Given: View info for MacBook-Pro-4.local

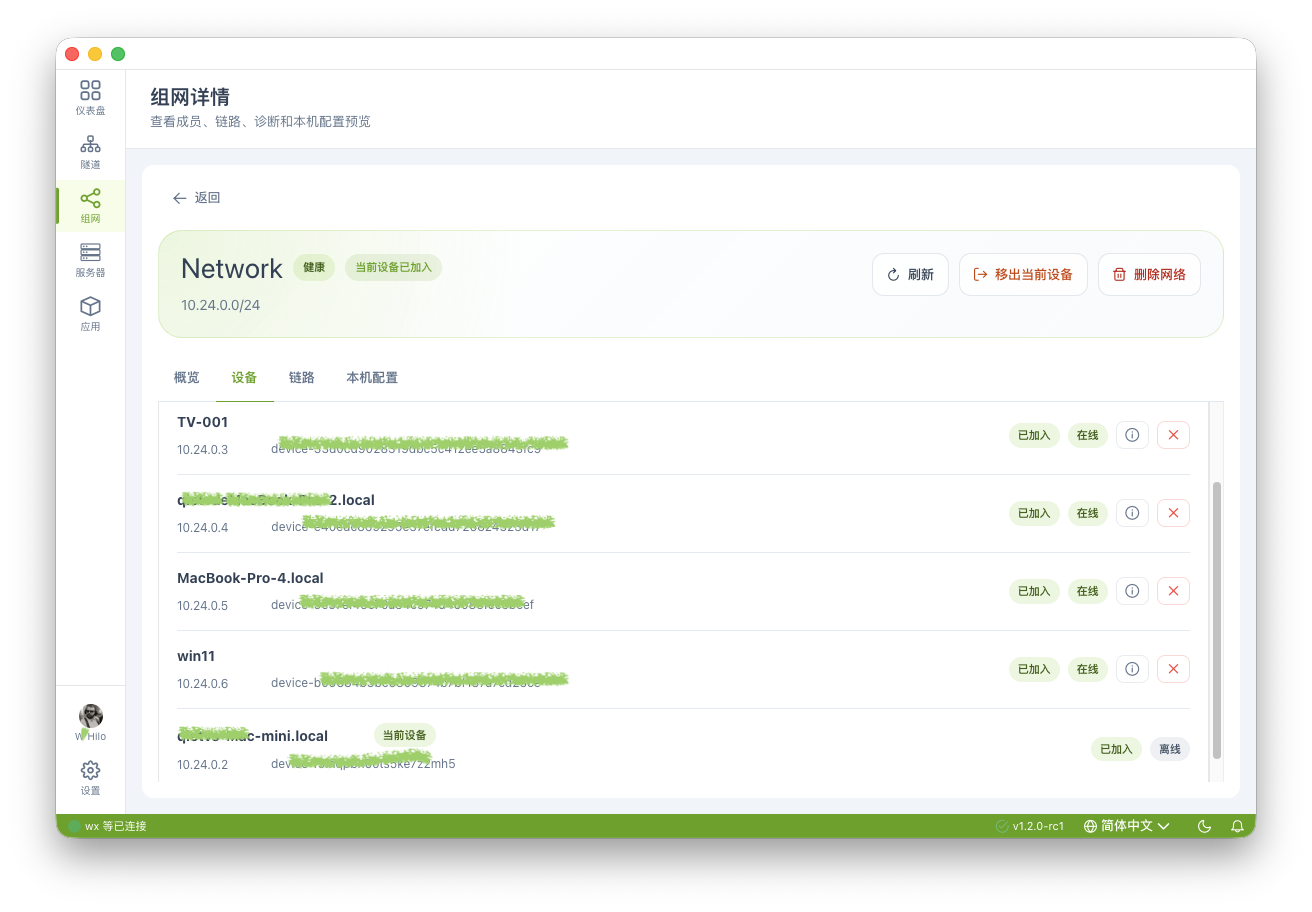Looking at the screenshot, I should pyautogui.click(x=1132, y=591).
